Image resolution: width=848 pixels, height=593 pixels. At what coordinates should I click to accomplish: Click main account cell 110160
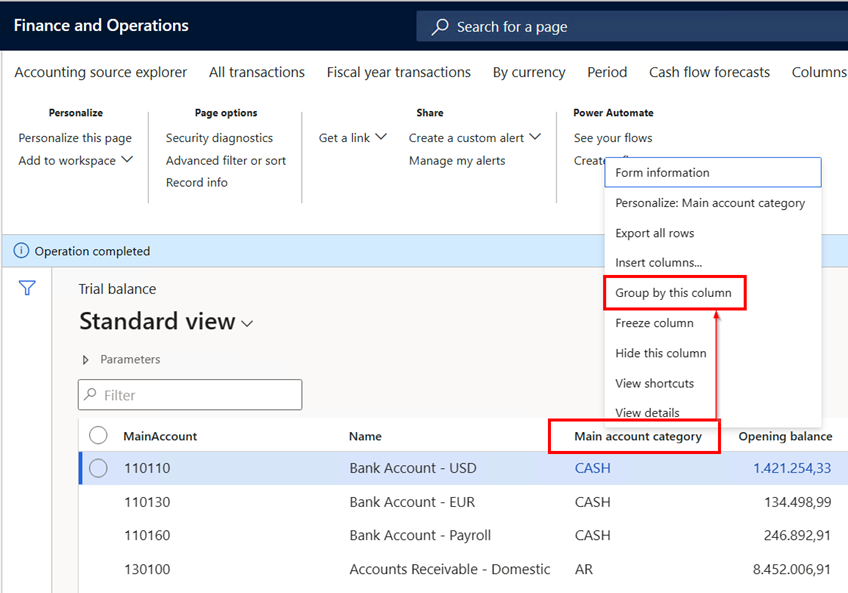pos(147,535)
